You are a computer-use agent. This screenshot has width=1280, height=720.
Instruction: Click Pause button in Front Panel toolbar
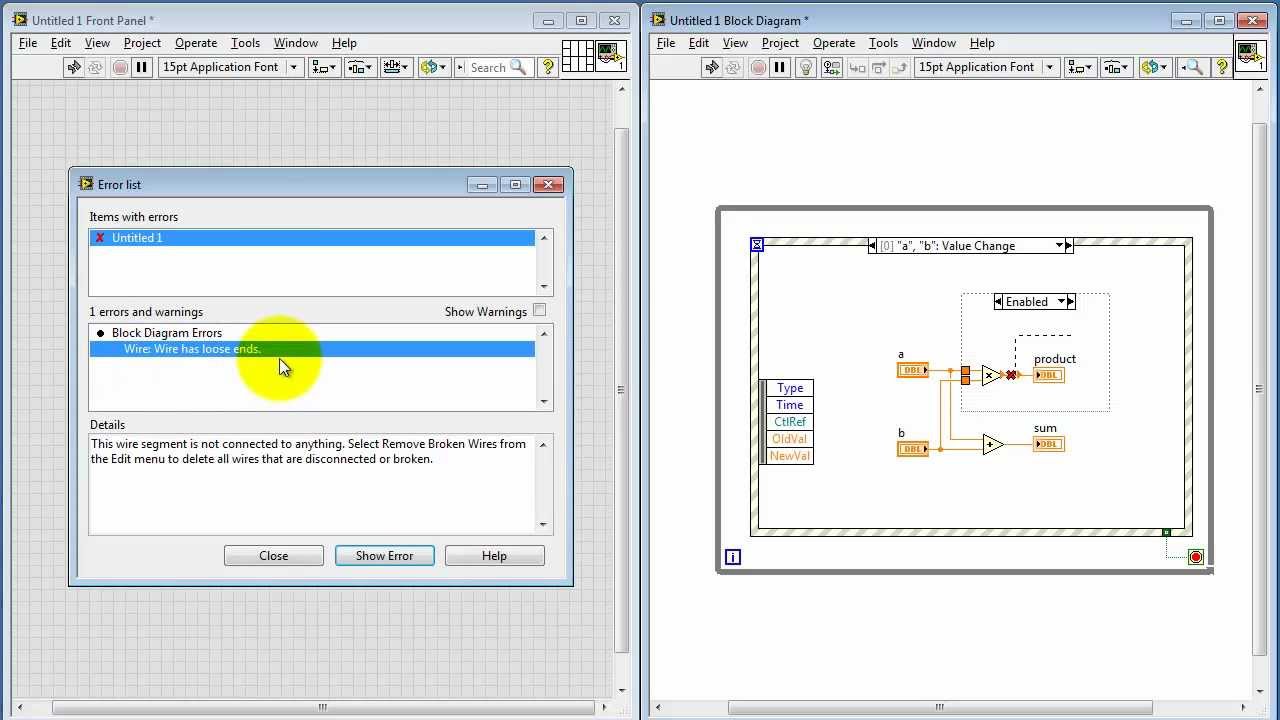142,67
